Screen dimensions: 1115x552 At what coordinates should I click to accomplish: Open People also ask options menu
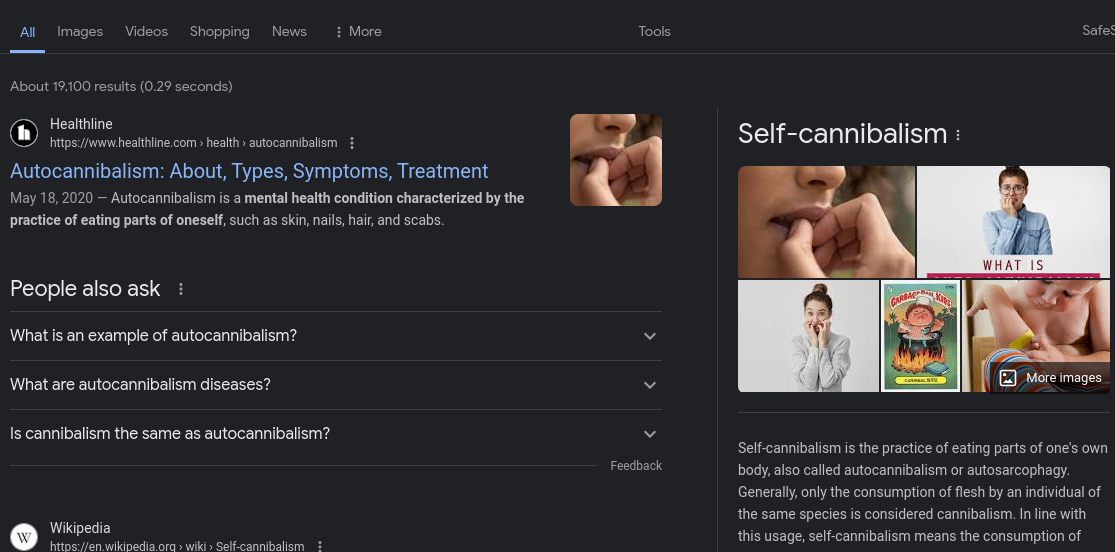coord(181,289)
